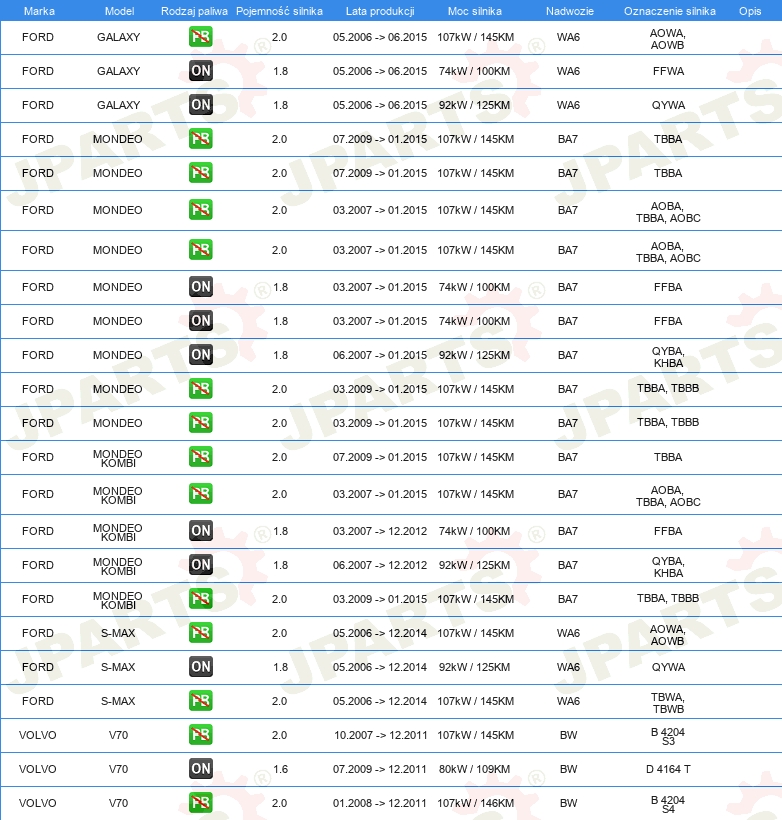Screen dimensions: 782x820
Task: Click the 06.2007 -> 12.2012 production years
Action: pyautogui.click(x=380, y=565)
